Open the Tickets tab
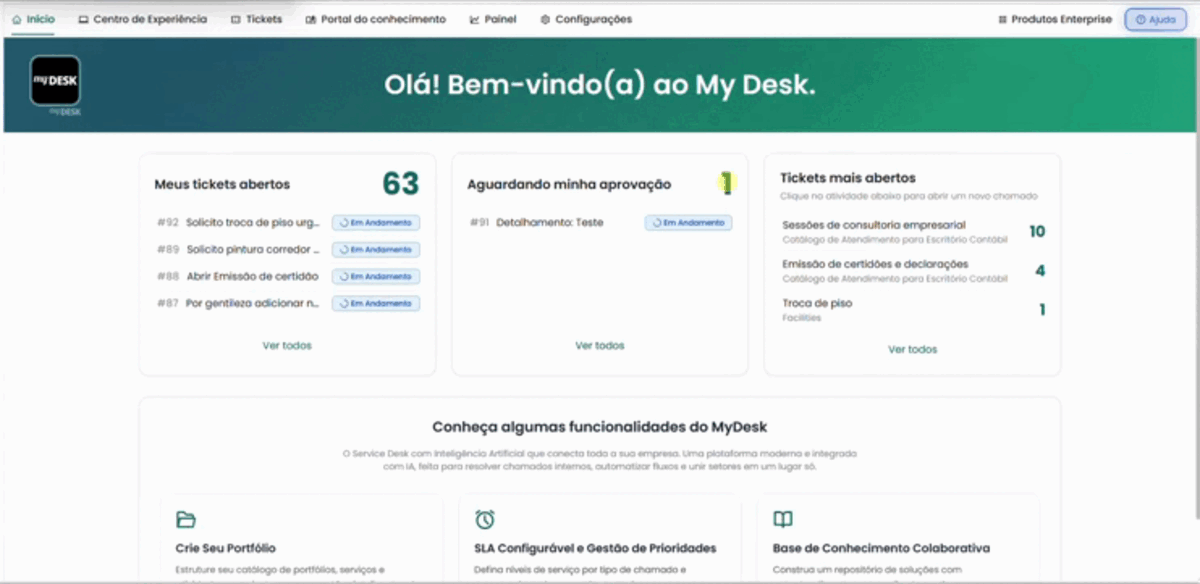 [x=256, y=19]
